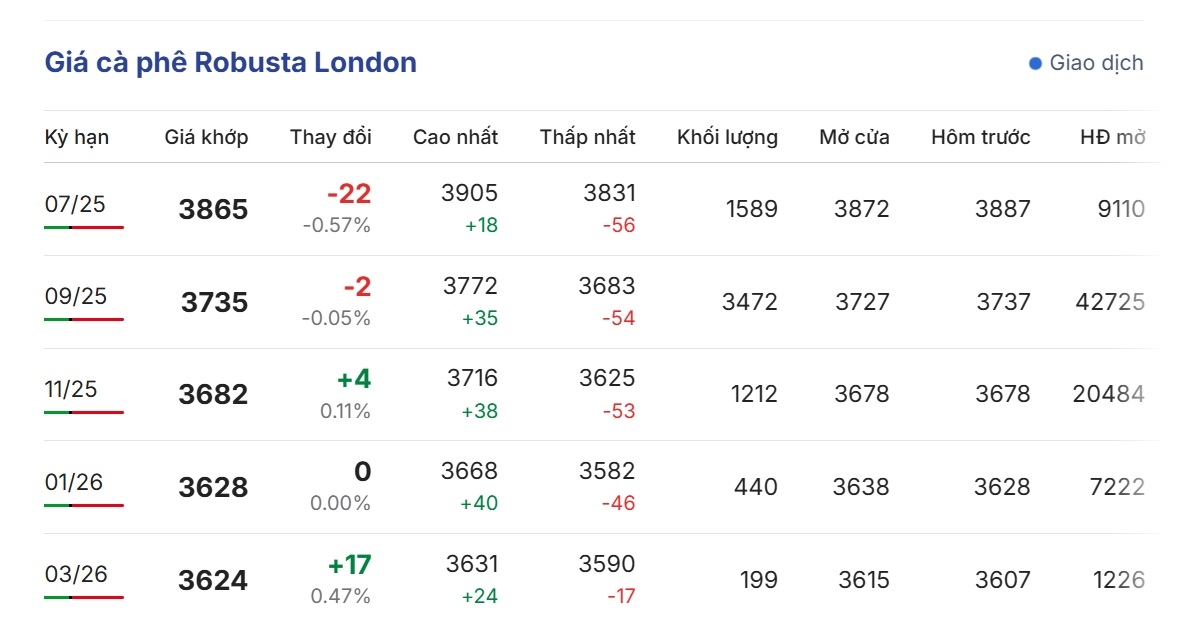1191x623 pixels.
Task: Select the 07/25 contract term
Action: (x=75, y=204)
